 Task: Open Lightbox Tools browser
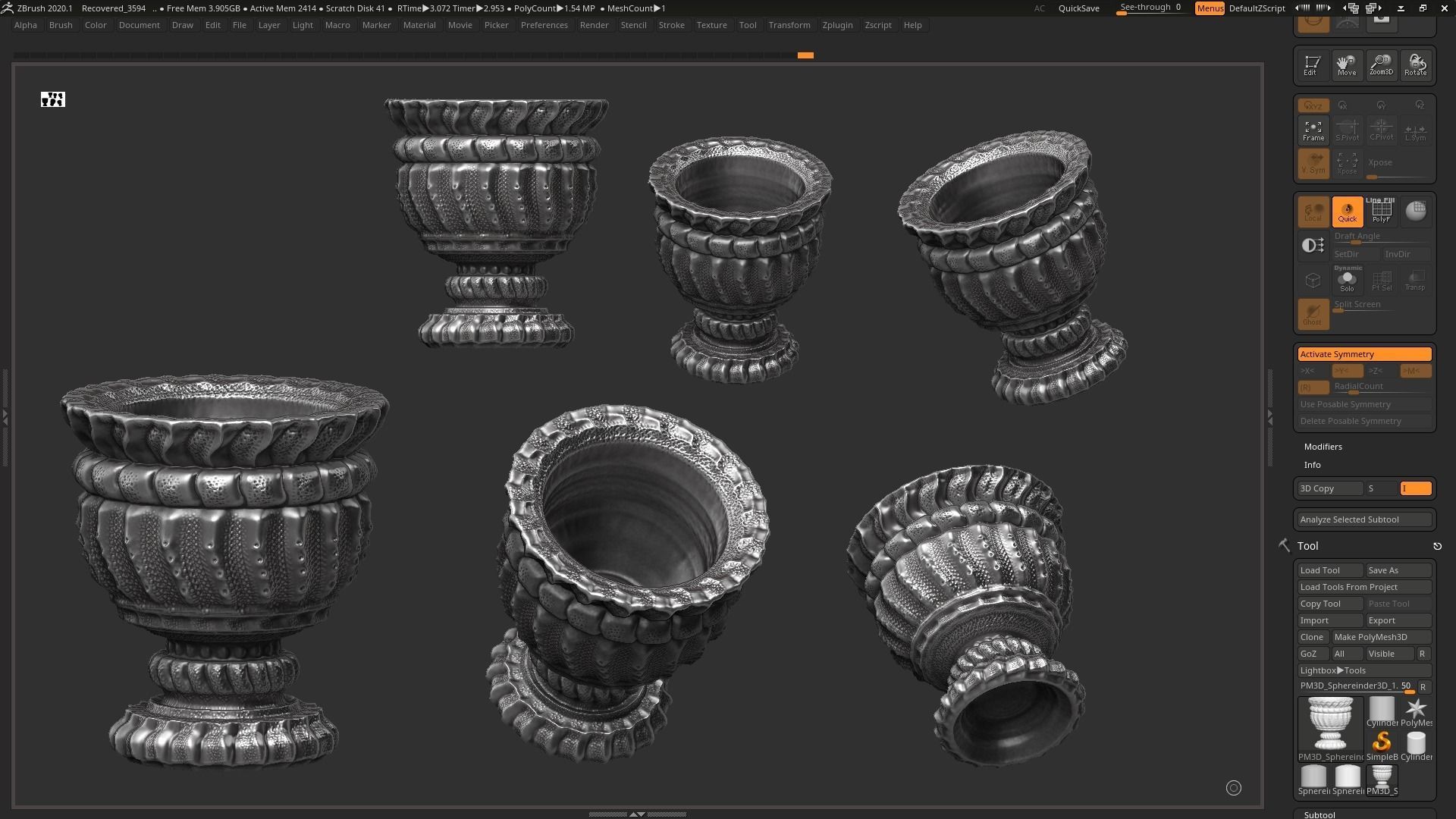click(x=1364, y=670)
